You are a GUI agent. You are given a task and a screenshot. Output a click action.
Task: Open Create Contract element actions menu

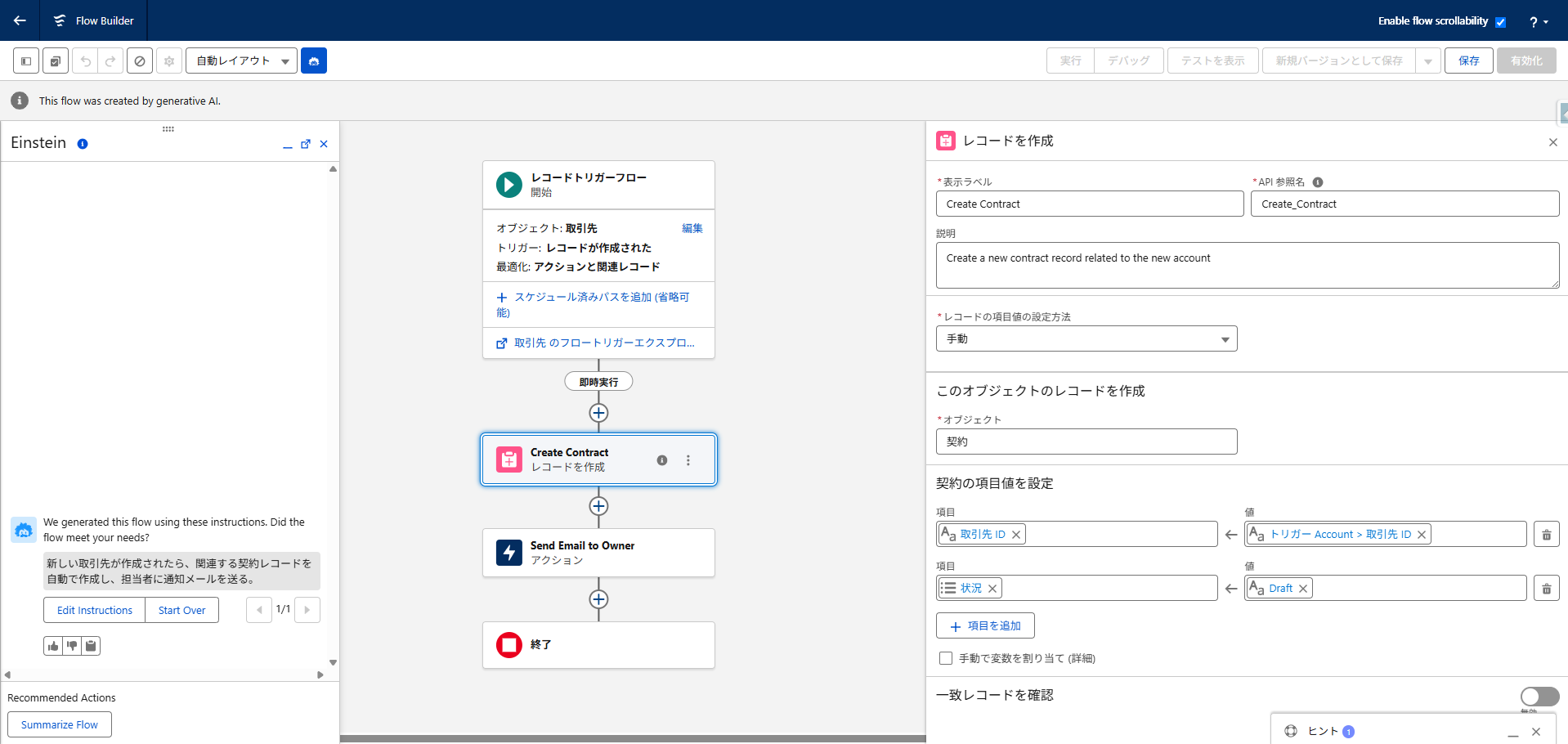688,460
